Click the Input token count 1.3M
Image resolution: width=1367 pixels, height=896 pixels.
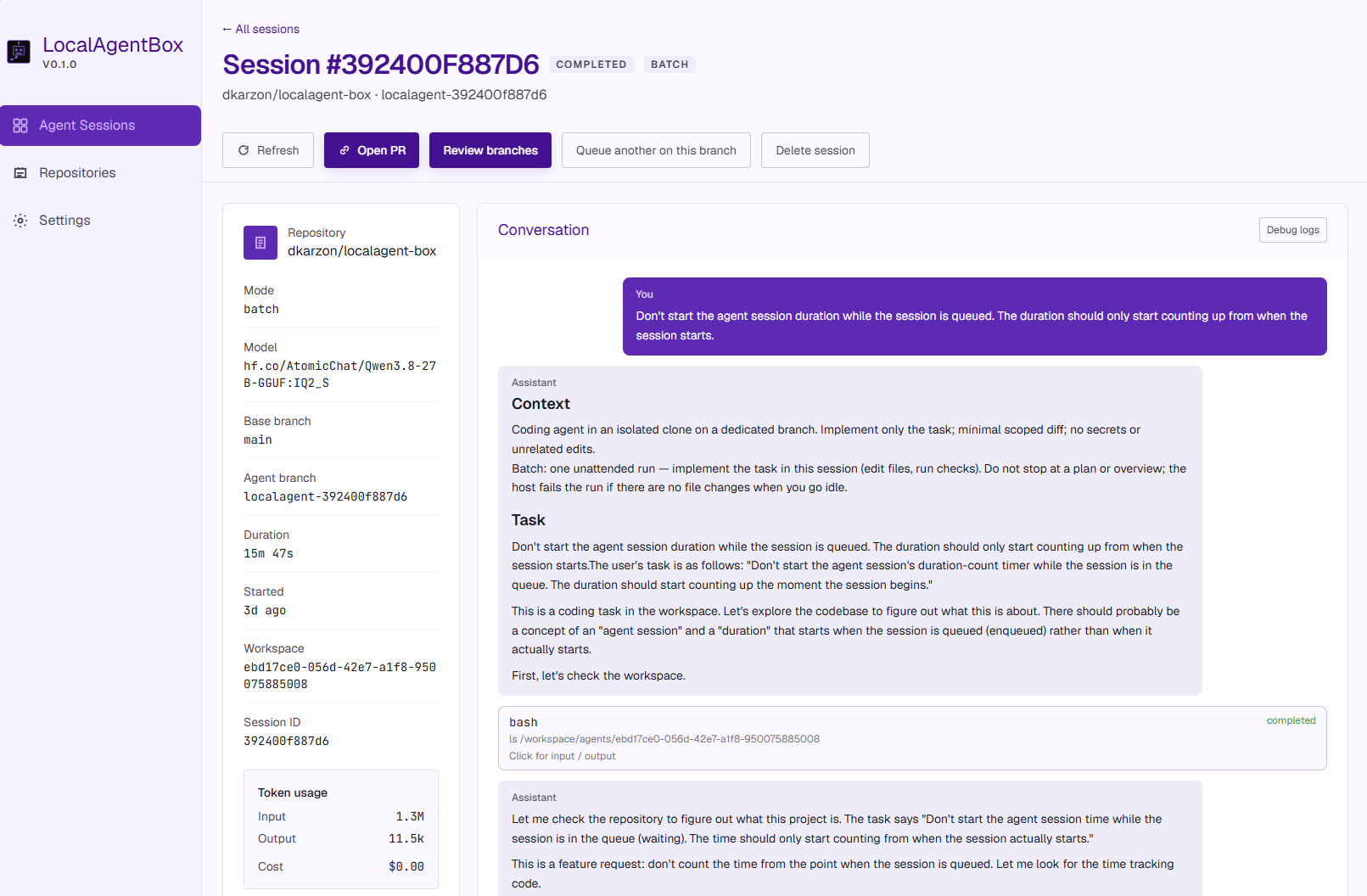click(410, 816)
